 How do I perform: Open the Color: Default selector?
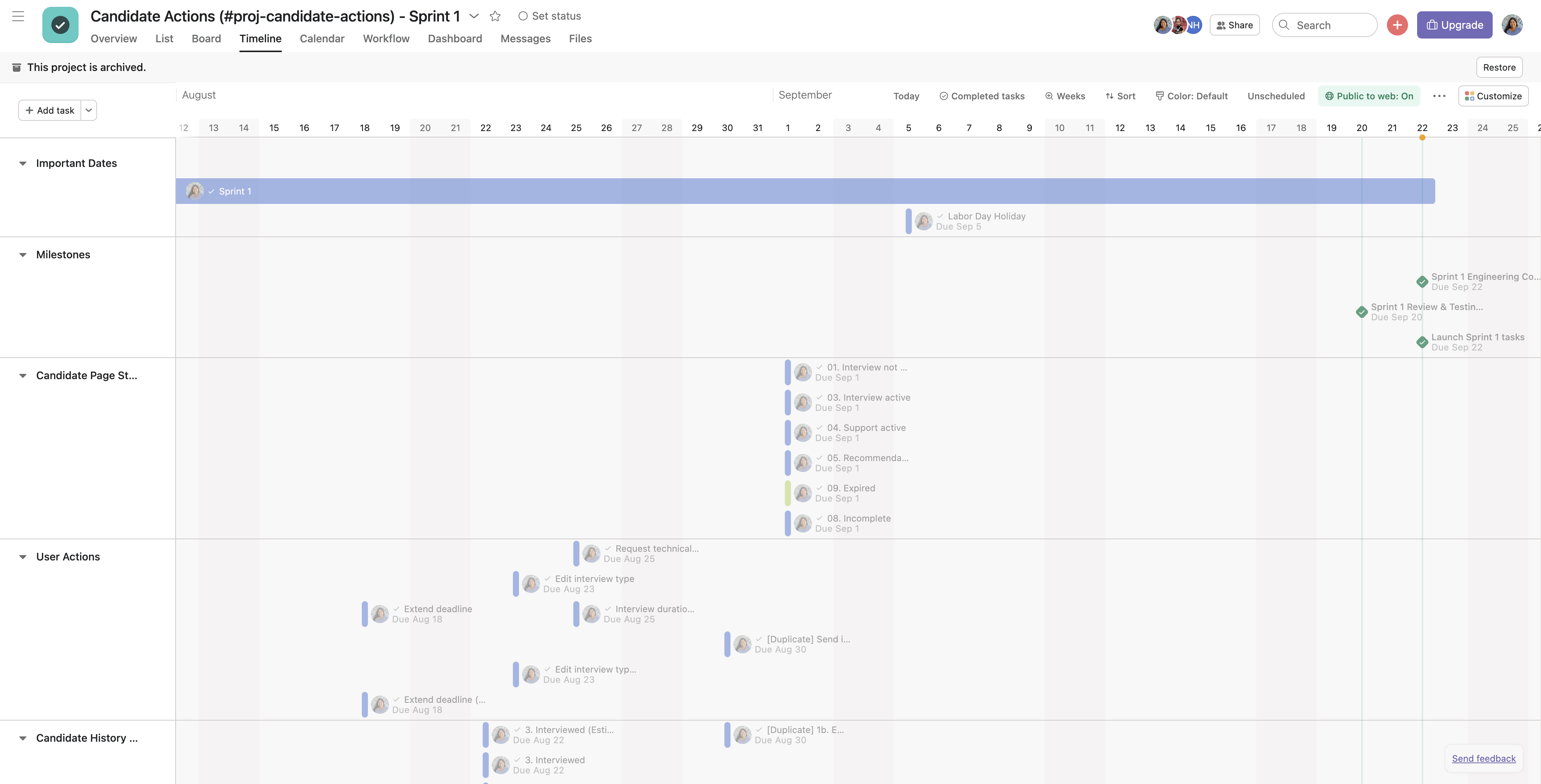coord(1191,96)
